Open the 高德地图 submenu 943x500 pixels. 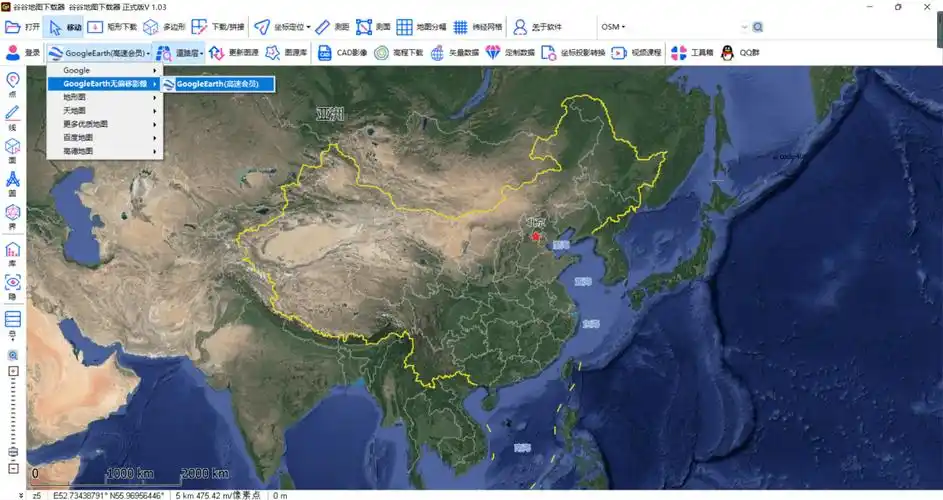click(104, 151)
